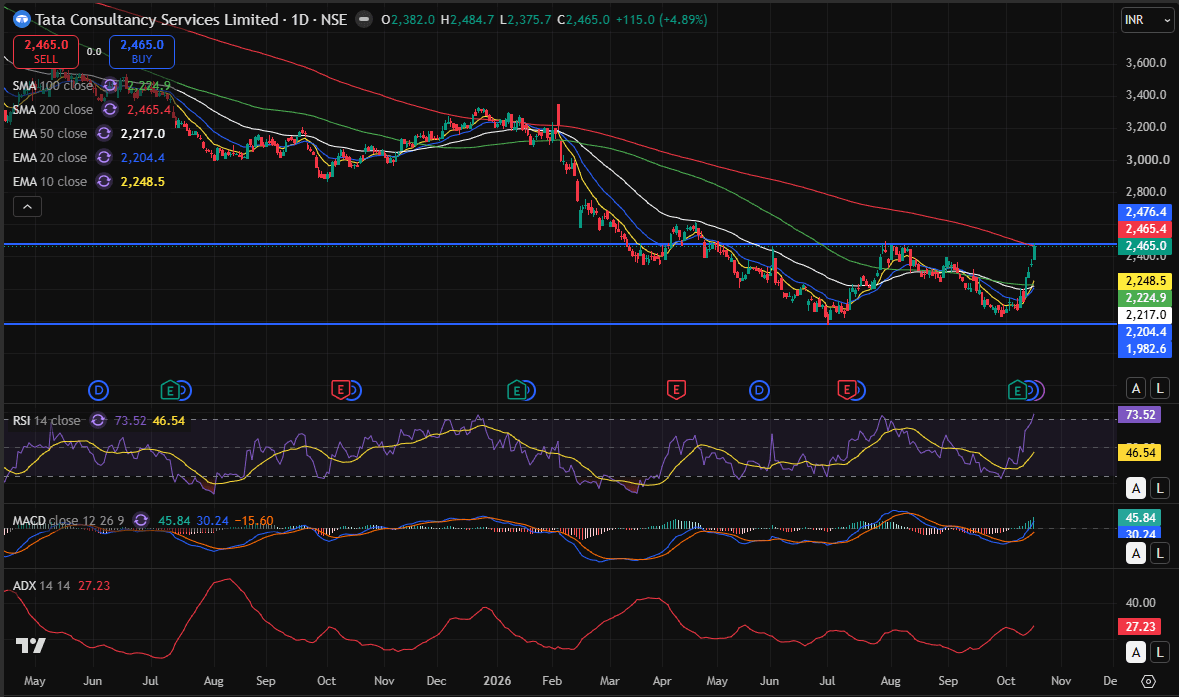Toggle log scale L on the MACD pane
1179x697 pixels.
coord(1160,553)
